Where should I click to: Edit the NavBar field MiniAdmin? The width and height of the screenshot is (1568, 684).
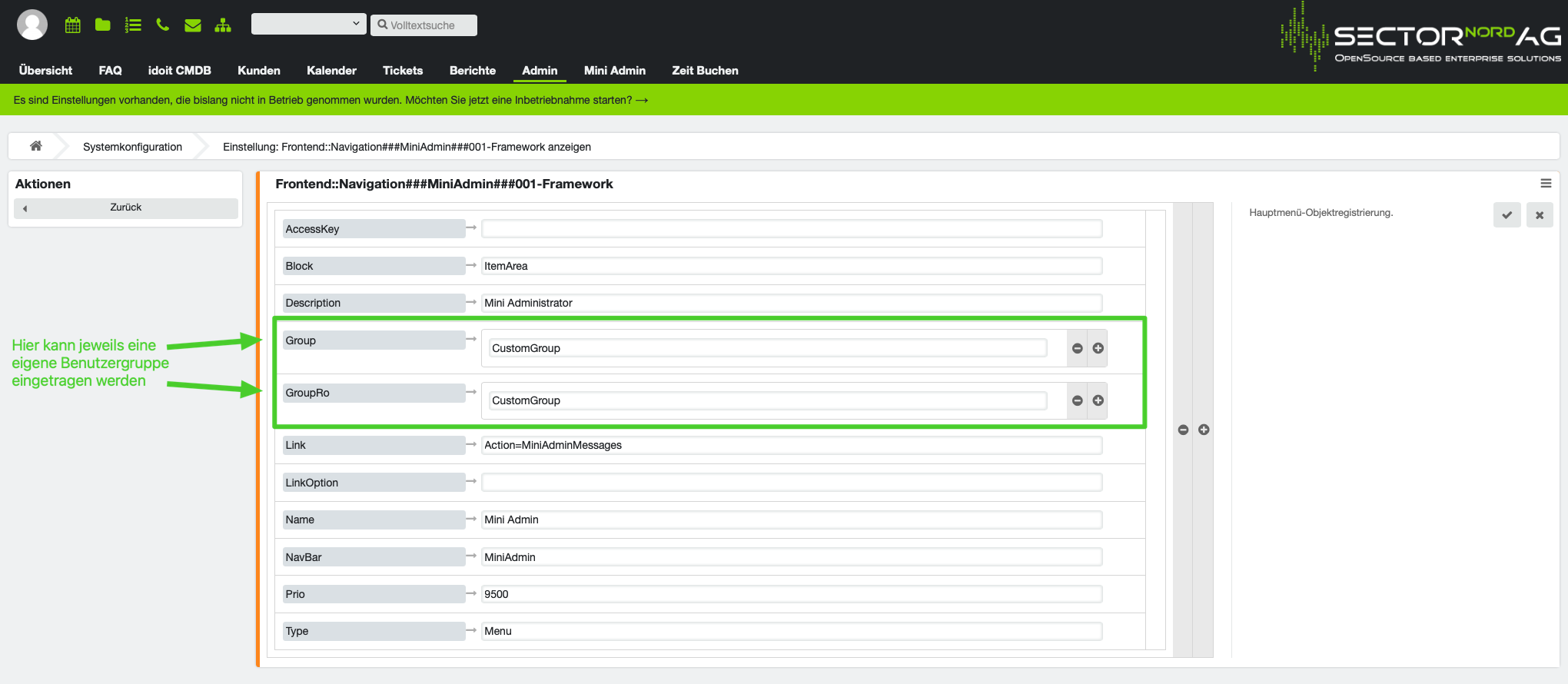point(792,556)
